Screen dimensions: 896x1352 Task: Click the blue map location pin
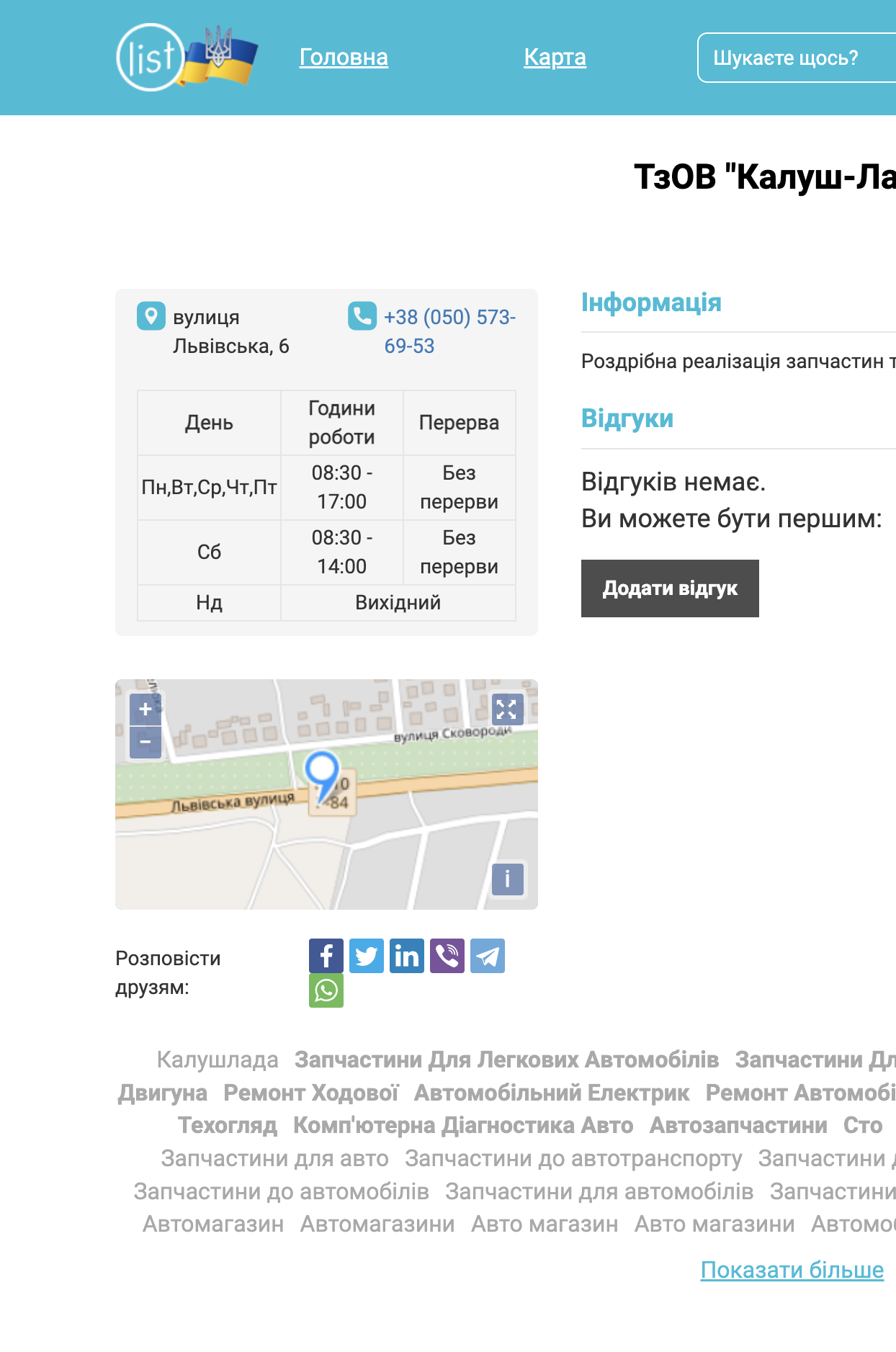[322, 776]
